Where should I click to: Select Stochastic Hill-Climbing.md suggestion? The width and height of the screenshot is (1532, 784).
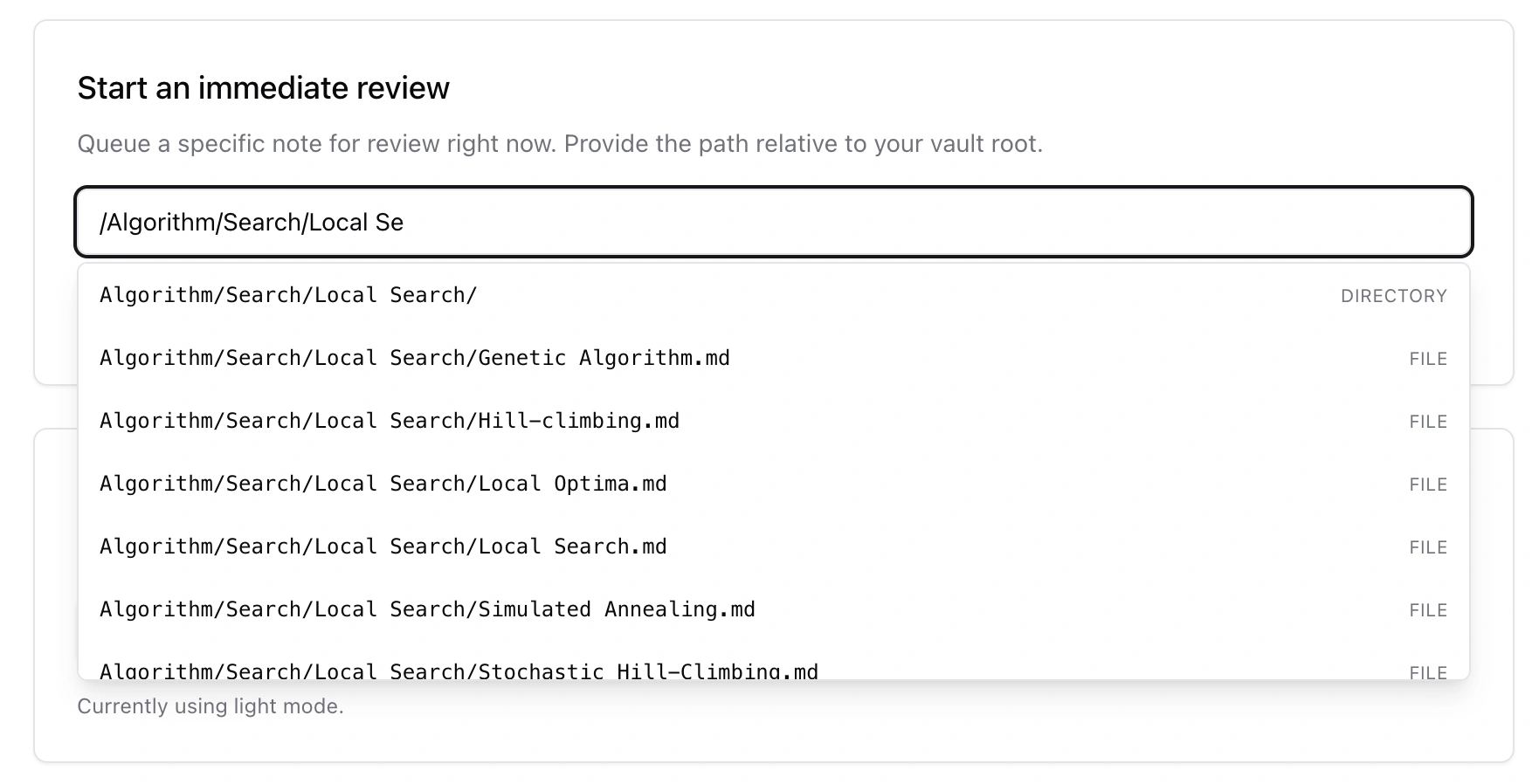[459, 671]
